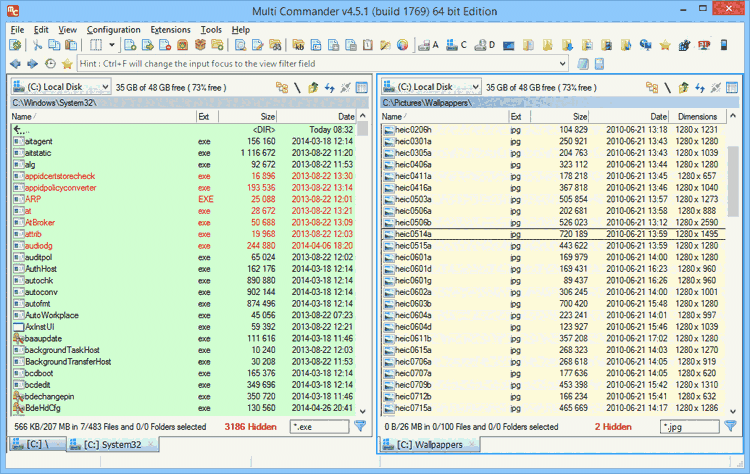The height and width of the screenshot is (474, 750).
Task: Open the File menu
Action: [17, 30]
